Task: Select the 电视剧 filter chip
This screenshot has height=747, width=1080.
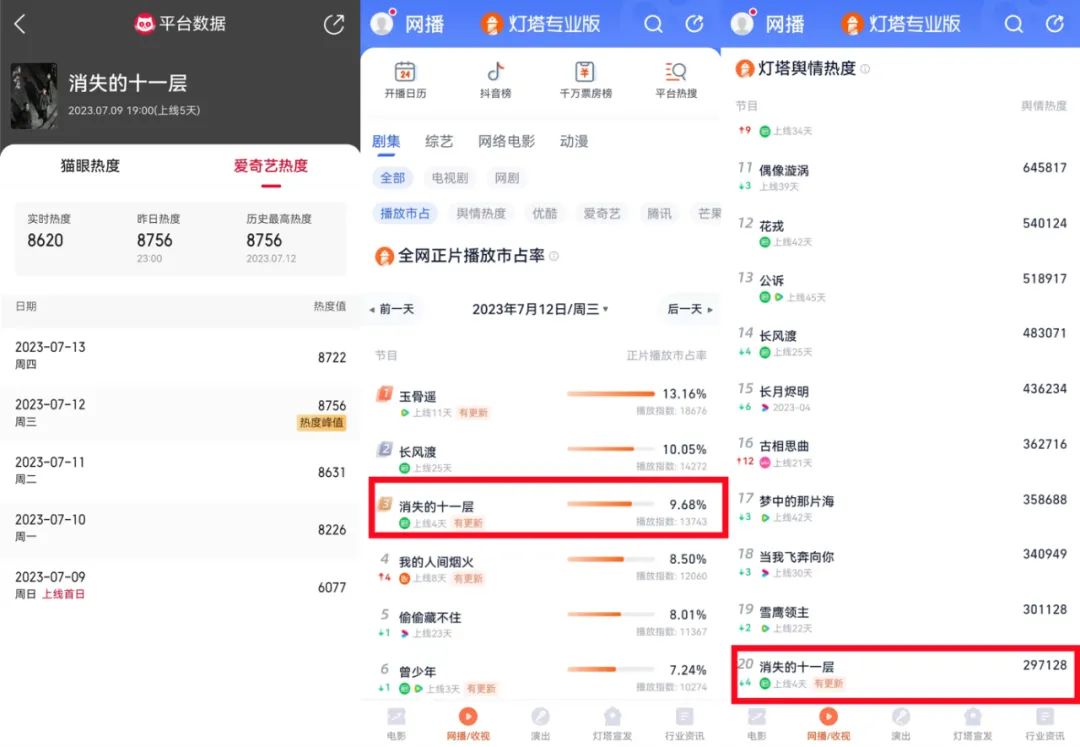Action: click(x=450, y=178)
